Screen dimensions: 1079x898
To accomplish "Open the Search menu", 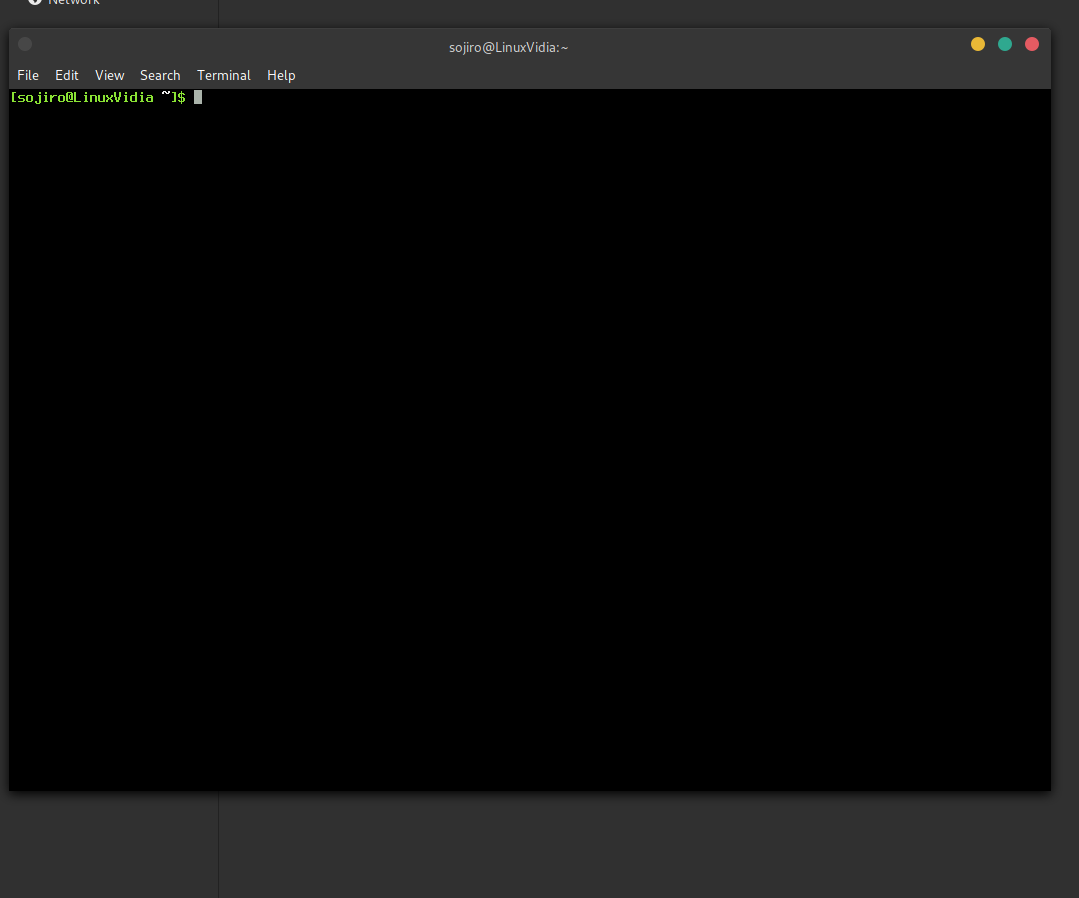I will pyautogui.click(x=160, y=75).
